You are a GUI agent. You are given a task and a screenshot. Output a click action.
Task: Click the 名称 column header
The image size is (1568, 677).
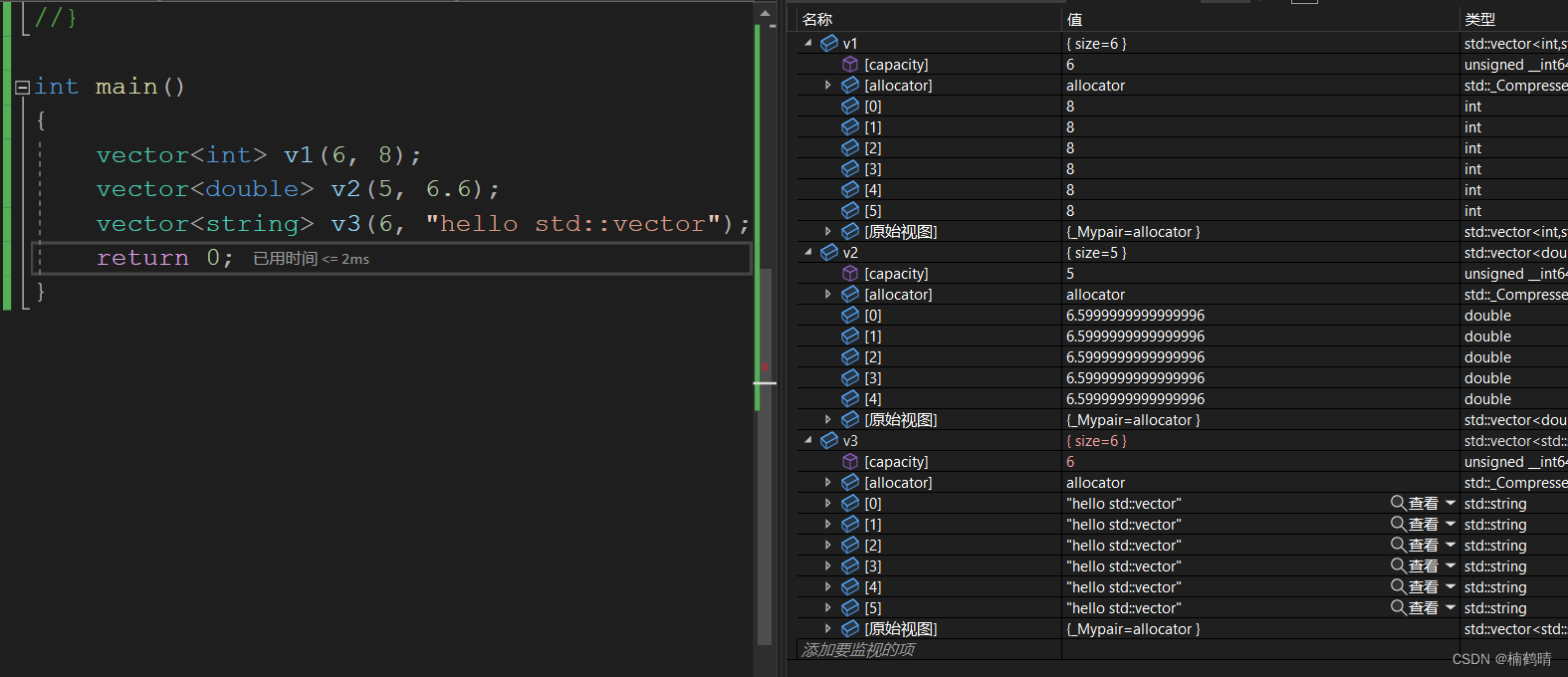(818, 19)
